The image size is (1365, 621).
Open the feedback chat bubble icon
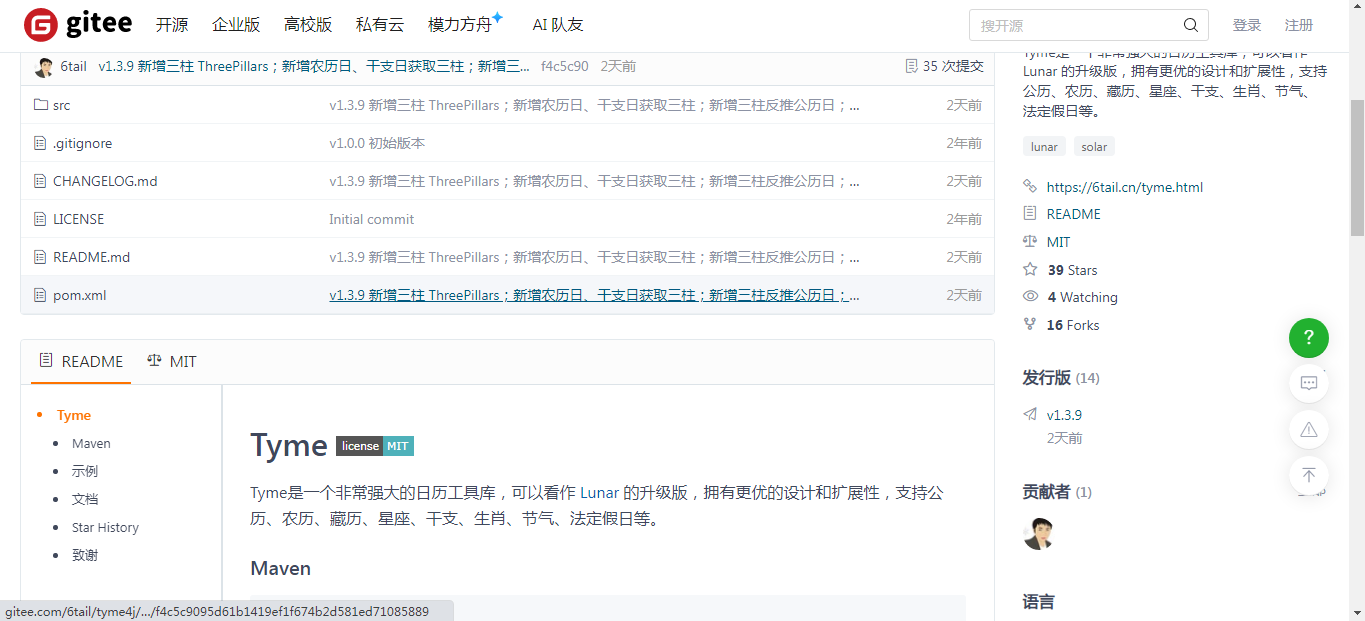[x=1309, y=383]
